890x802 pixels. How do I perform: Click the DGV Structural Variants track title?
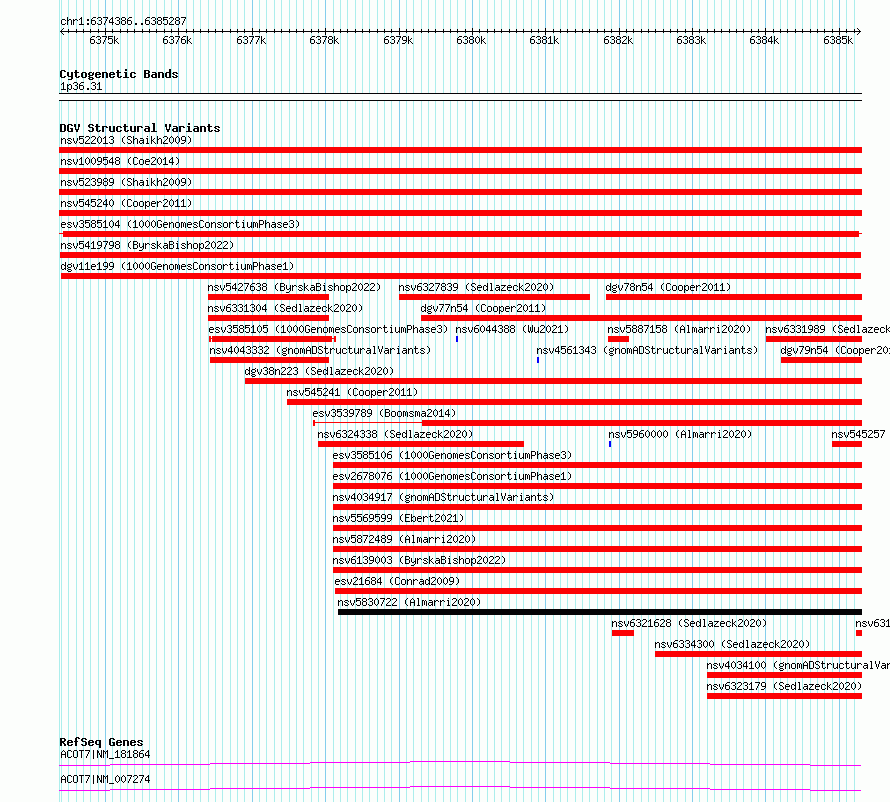[140, 128]
